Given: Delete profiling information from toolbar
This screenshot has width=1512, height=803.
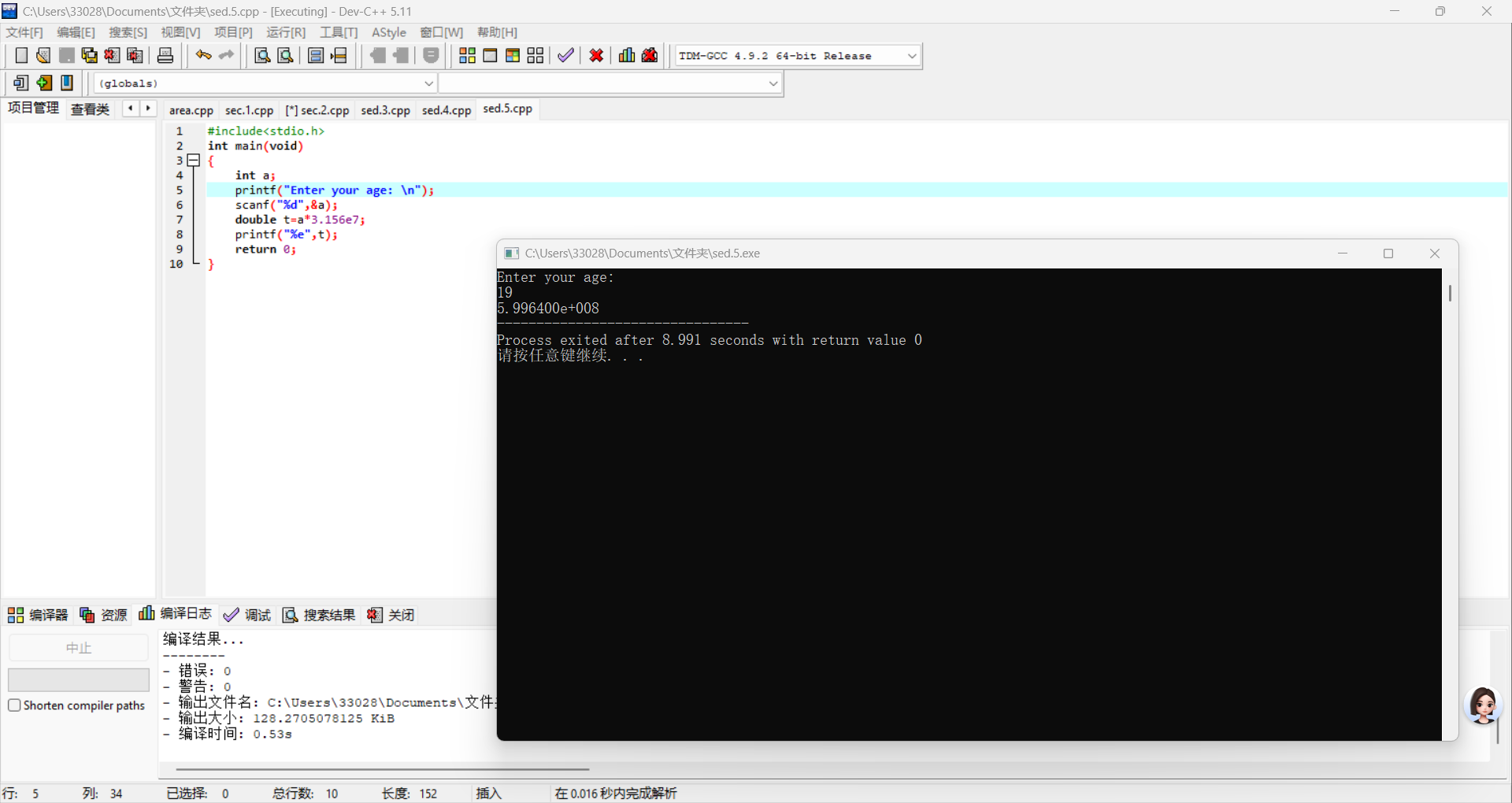Looking at the screenshot, I should (x=650, y=55).
